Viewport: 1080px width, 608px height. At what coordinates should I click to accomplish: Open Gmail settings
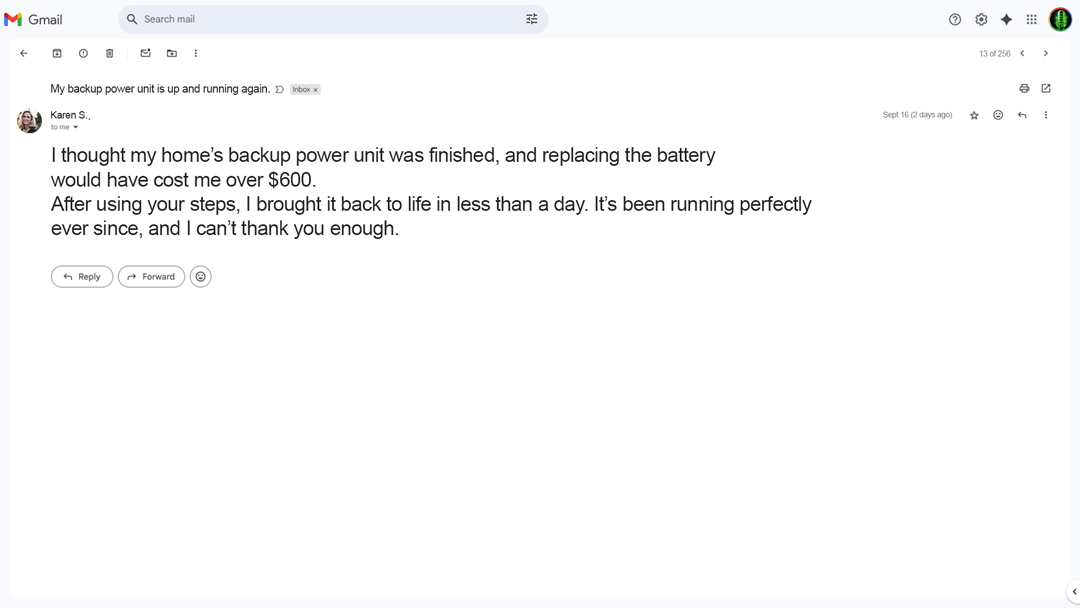click(x=981, y=19)
